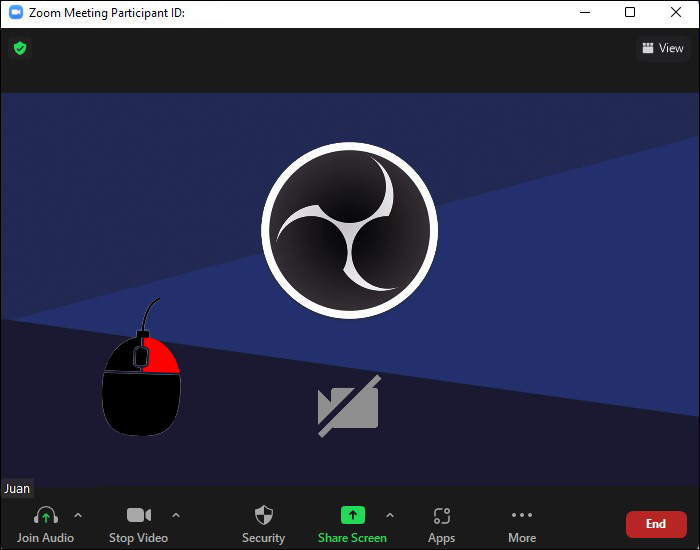The image size is (700, 550).
Task: Expand video options chevron beside Stop Video
Action: [x=176, y=515]
